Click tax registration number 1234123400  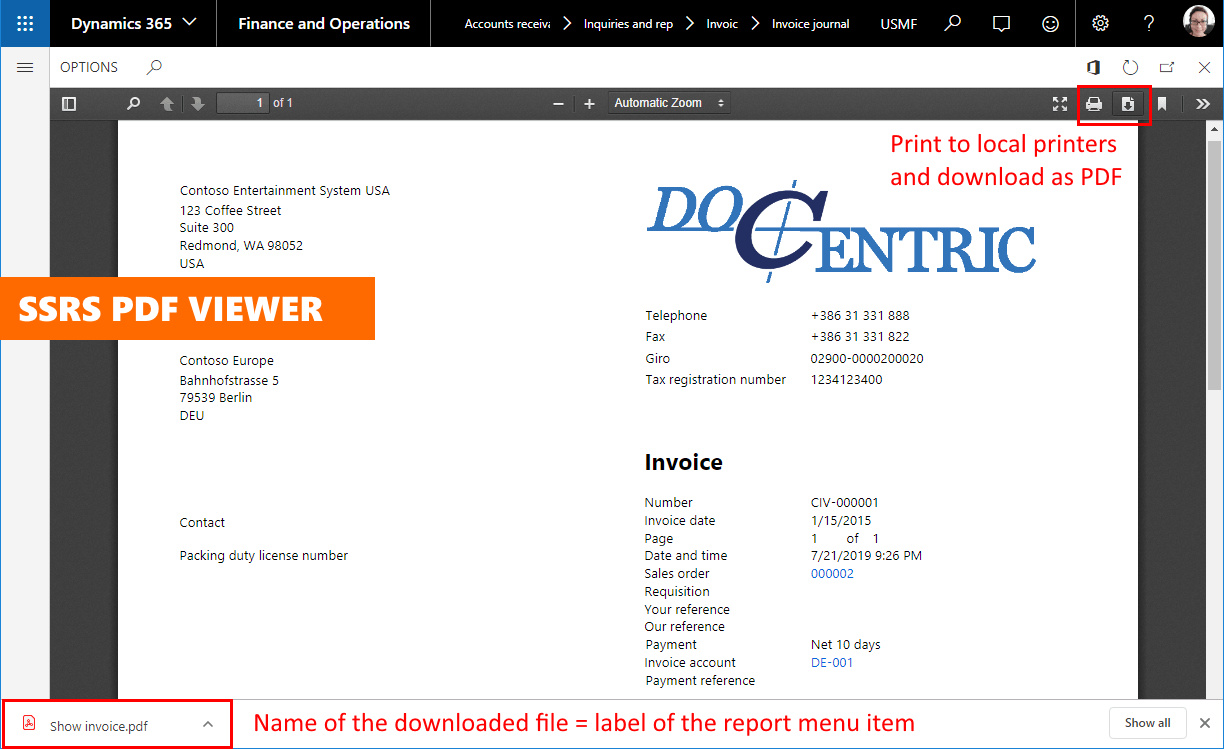(x=847, y=380)
